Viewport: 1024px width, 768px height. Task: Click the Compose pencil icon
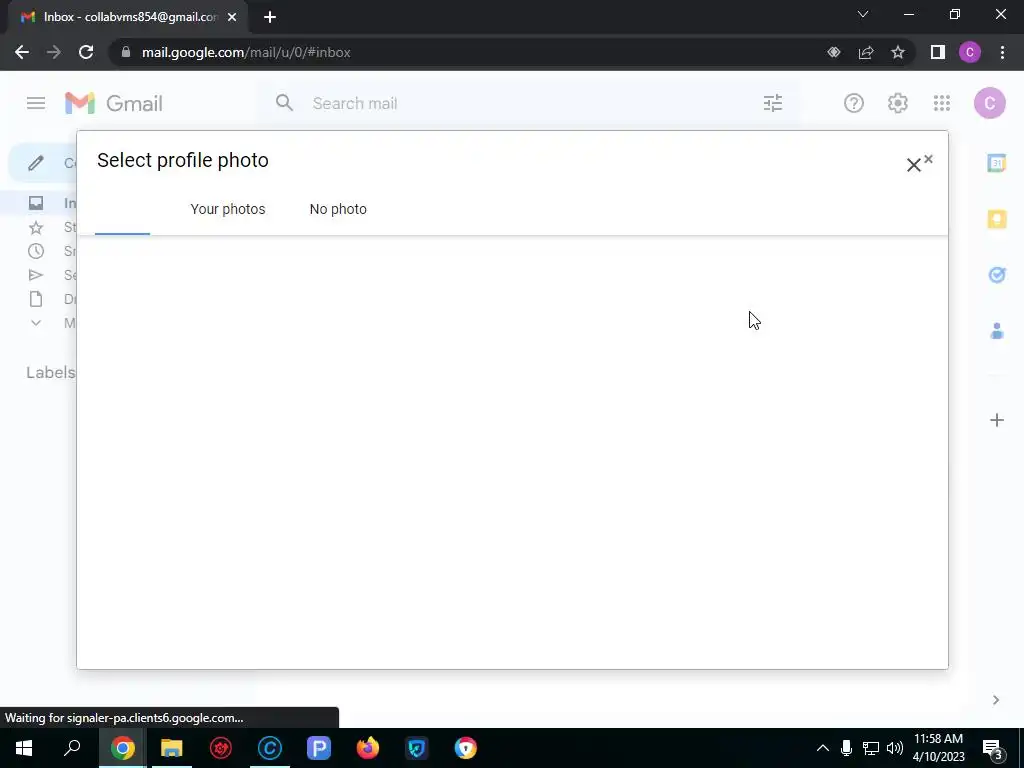click(36, 163)
